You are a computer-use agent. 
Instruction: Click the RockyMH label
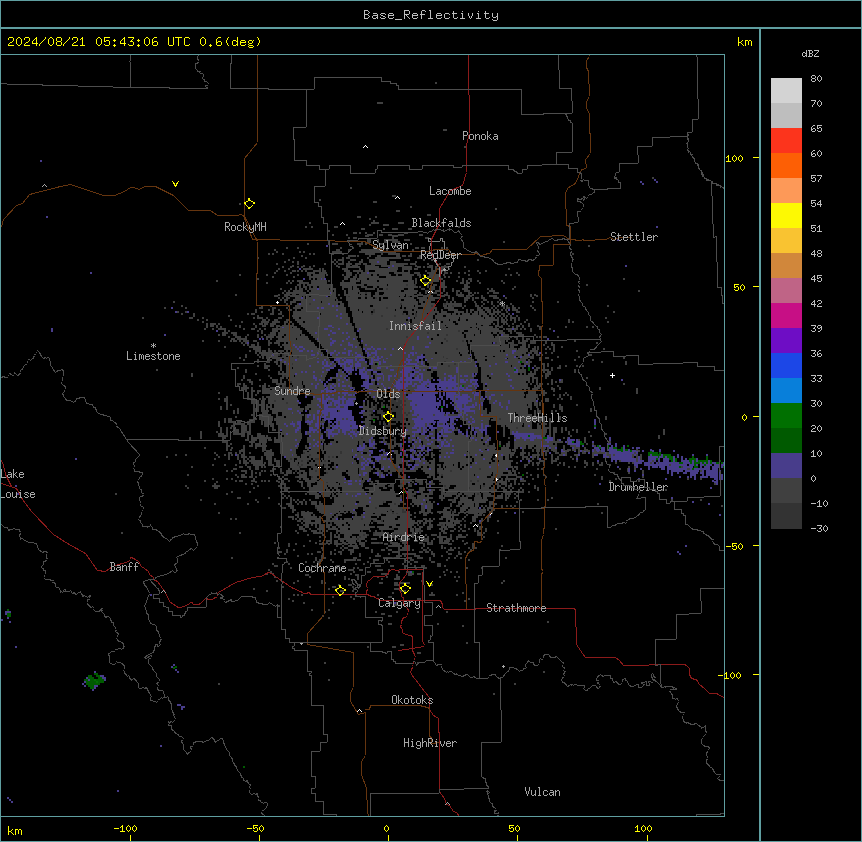[x=245, y=226]
